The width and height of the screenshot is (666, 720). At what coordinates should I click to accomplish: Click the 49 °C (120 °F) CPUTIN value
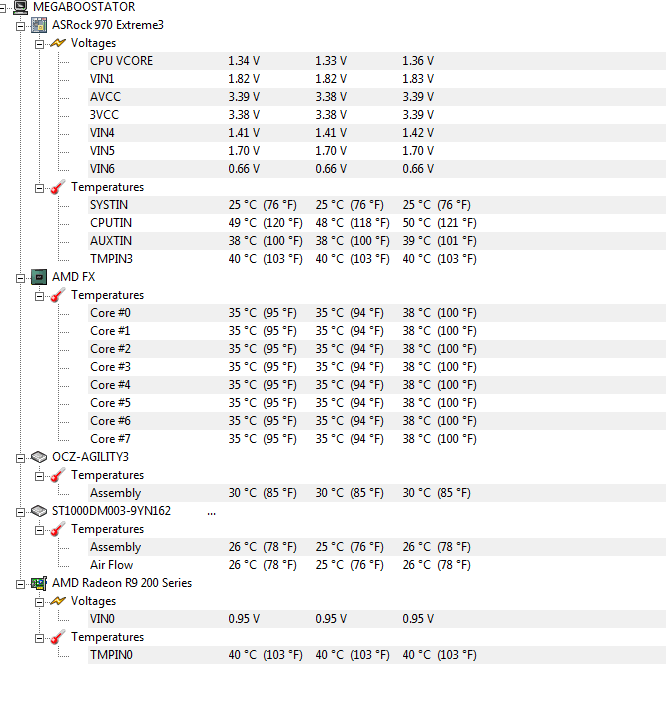pos(265,223)
